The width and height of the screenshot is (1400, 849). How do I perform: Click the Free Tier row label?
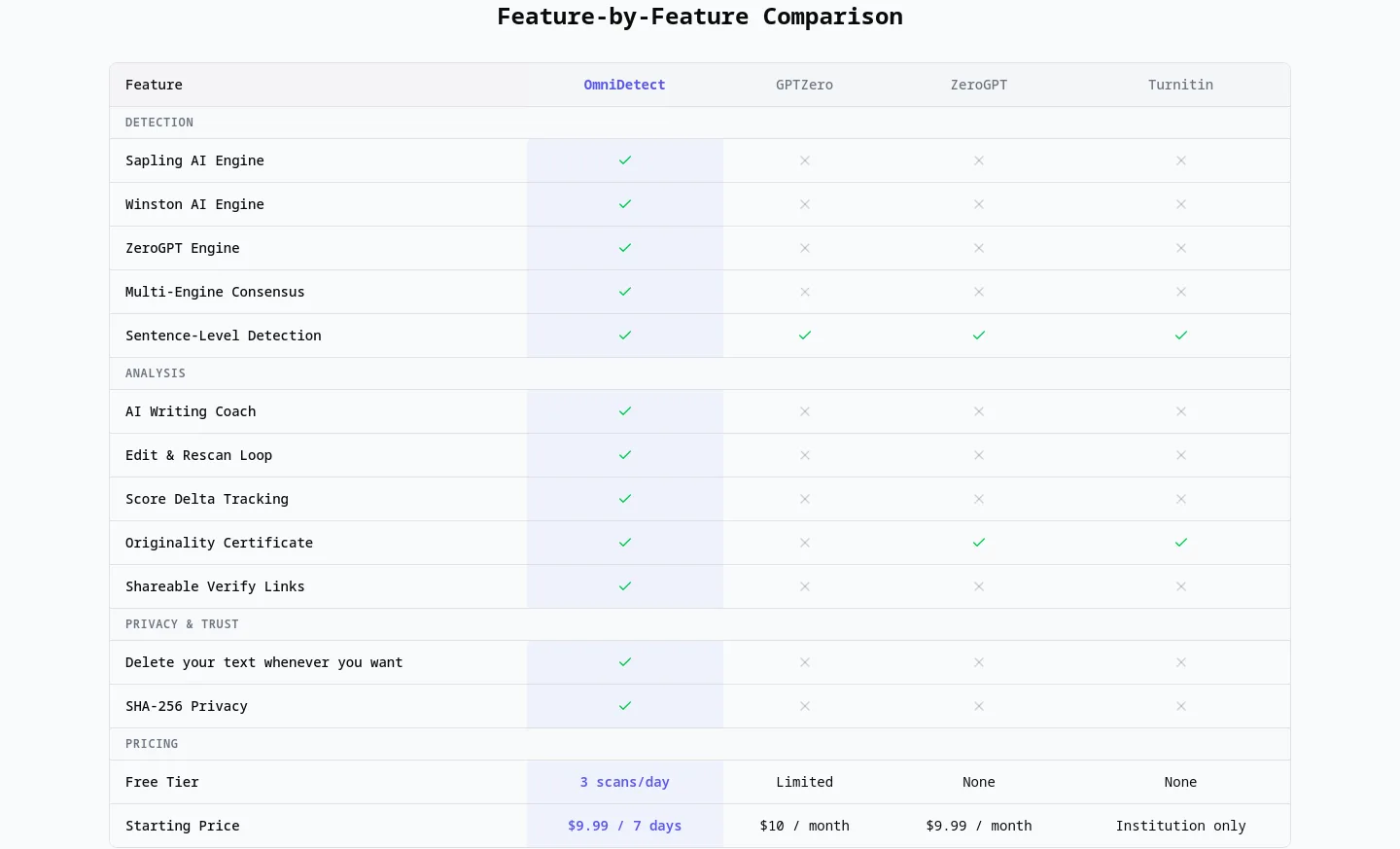[x=162, y=782]
